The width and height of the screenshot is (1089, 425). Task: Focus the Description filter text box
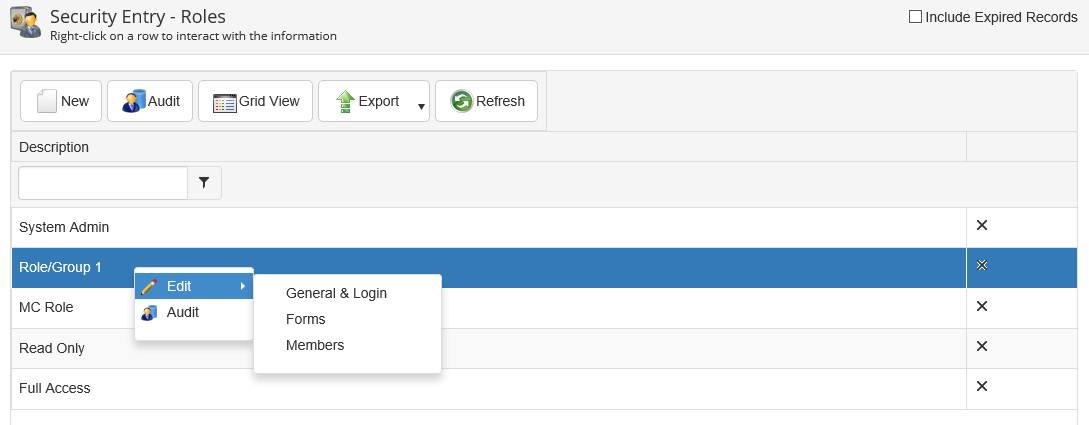click(103, 183)
